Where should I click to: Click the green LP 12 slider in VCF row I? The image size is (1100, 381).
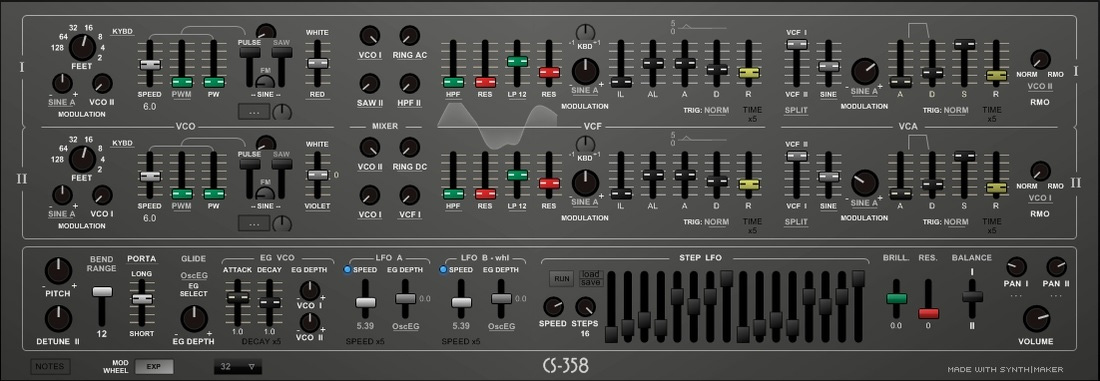click(x=517, y=62)
